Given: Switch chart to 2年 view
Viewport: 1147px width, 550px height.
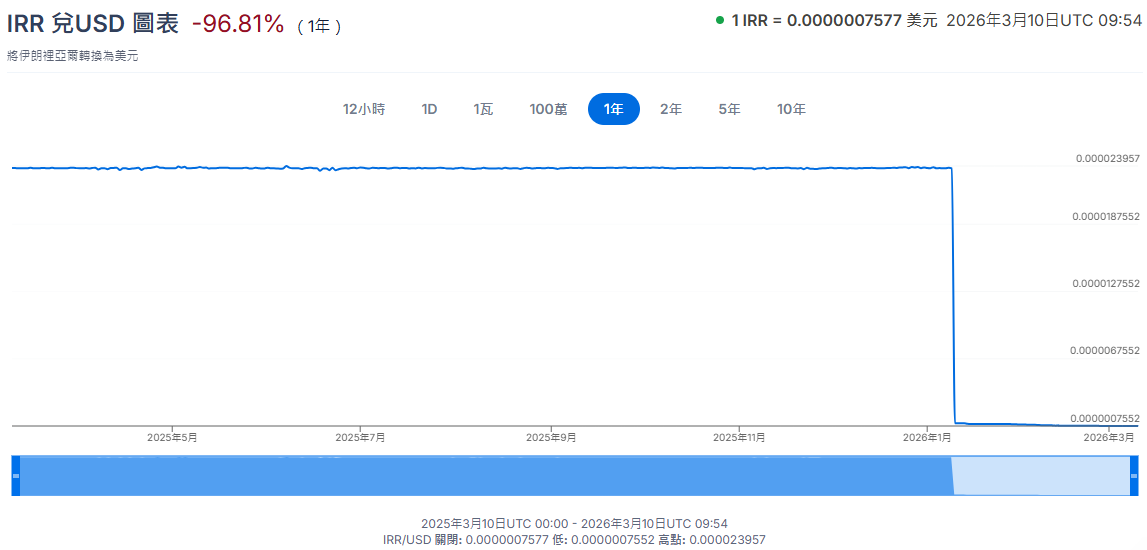Looking at the screenshot, I should 670,109.
